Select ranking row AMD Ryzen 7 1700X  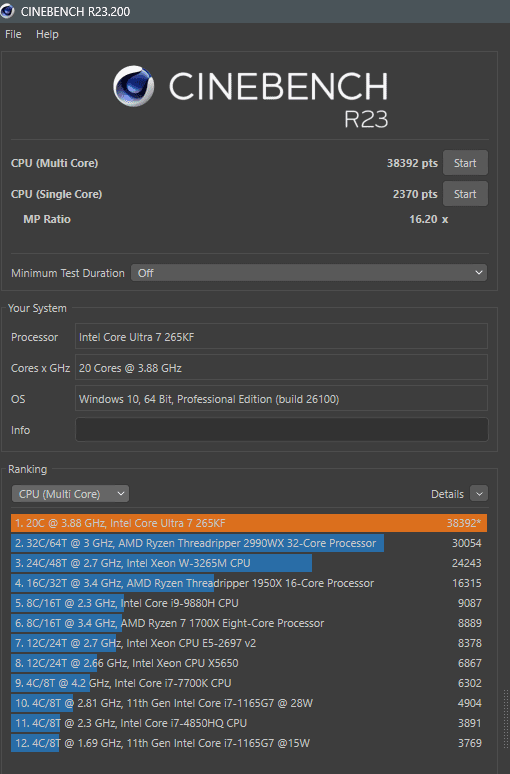249,623
